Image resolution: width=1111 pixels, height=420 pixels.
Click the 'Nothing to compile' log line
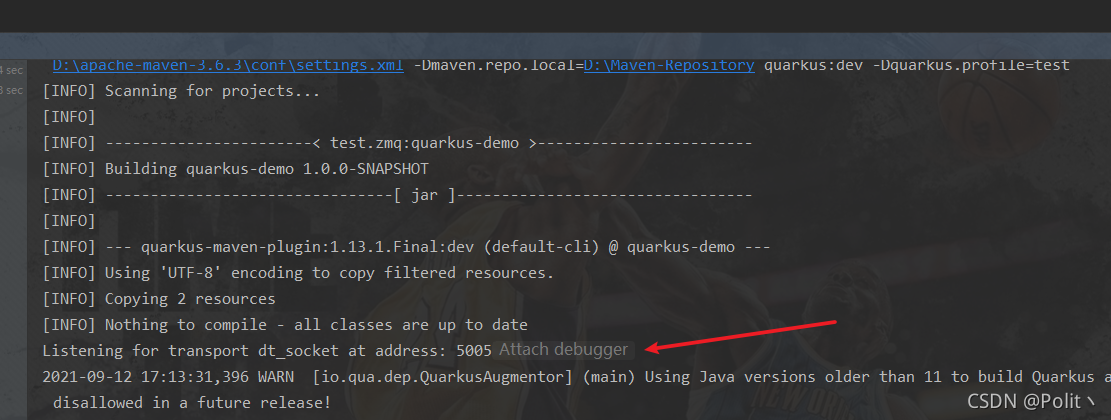pos(285,325)
